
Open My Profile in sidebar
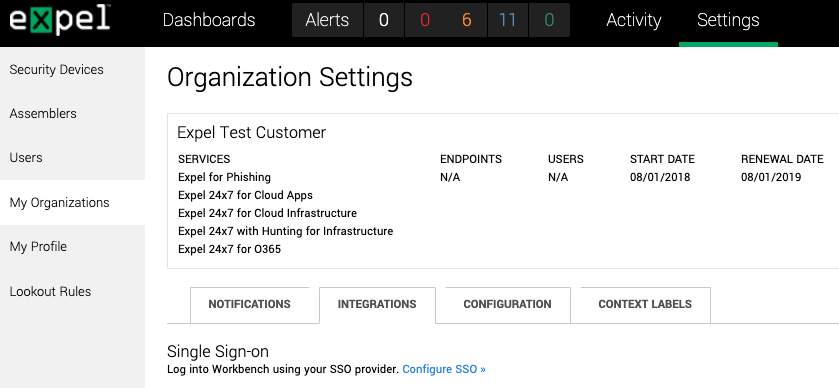pos(38,247)
